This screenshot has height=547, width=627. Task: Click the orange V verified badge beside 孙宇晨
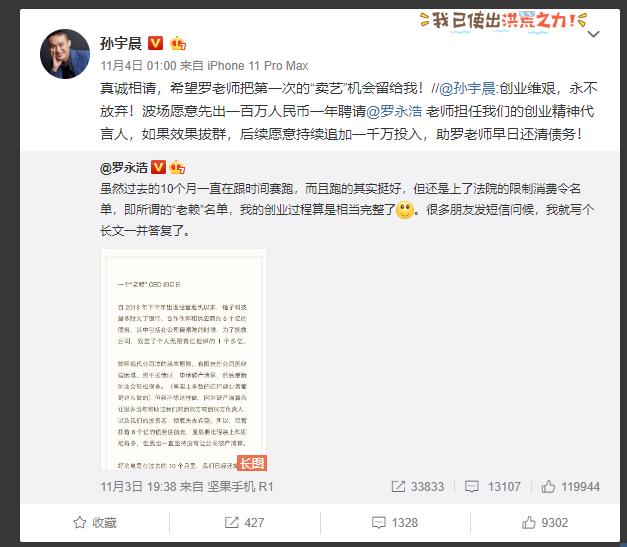tap(156, 43)
